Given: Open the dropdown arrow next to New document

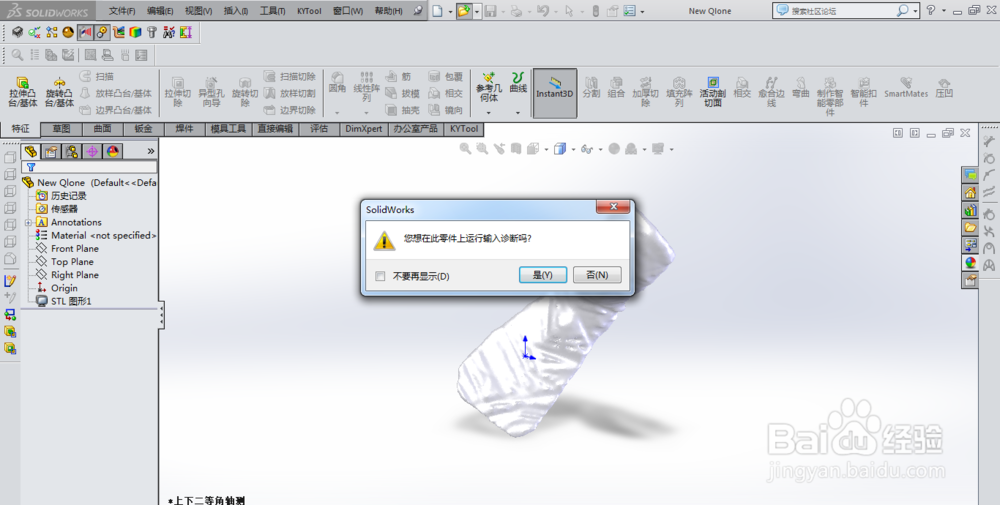Looking at the screenshot, I should click(450, 11).
